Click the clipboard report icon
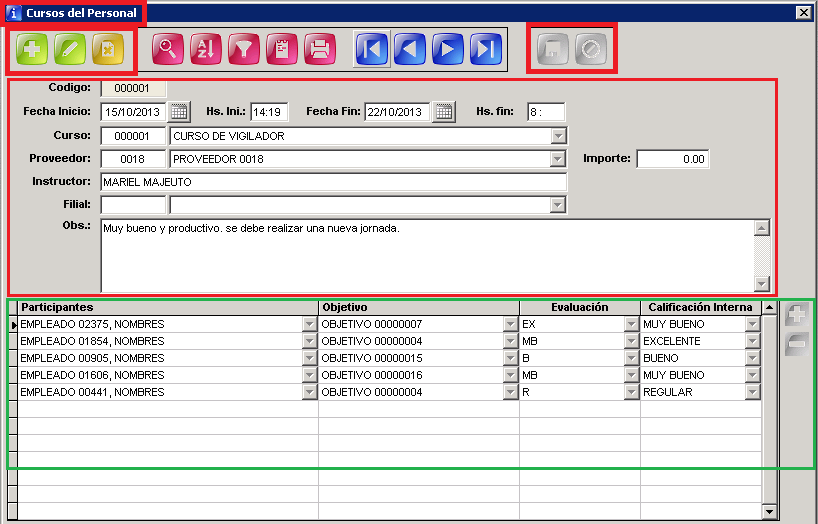 [282, 49]
